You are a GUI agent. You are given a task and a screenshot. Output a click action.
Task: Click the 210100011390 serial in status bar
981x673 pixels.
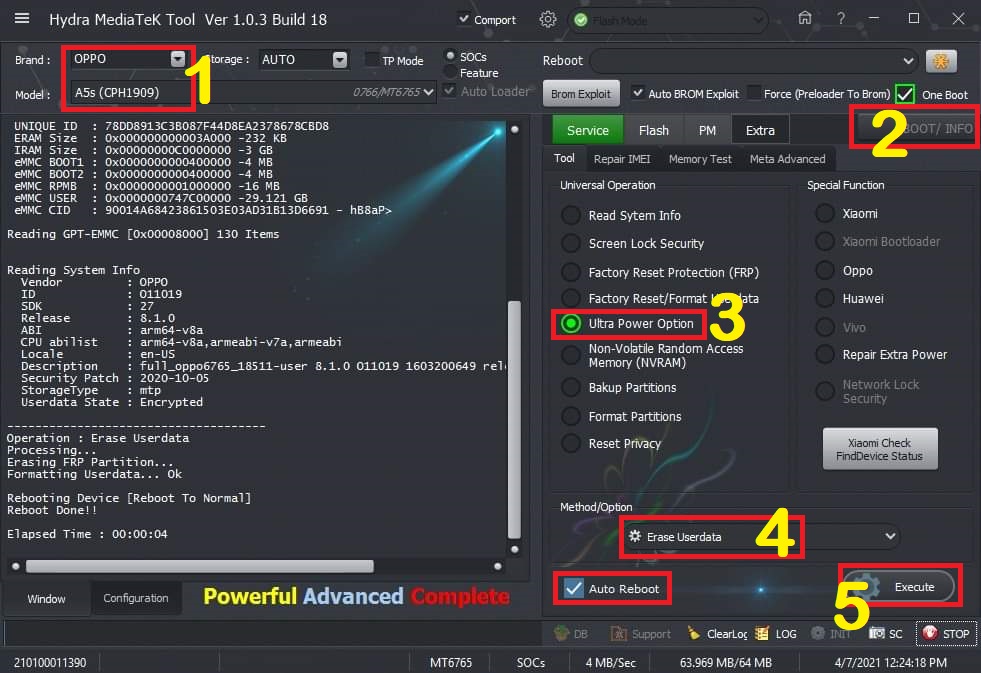(50, 662)
